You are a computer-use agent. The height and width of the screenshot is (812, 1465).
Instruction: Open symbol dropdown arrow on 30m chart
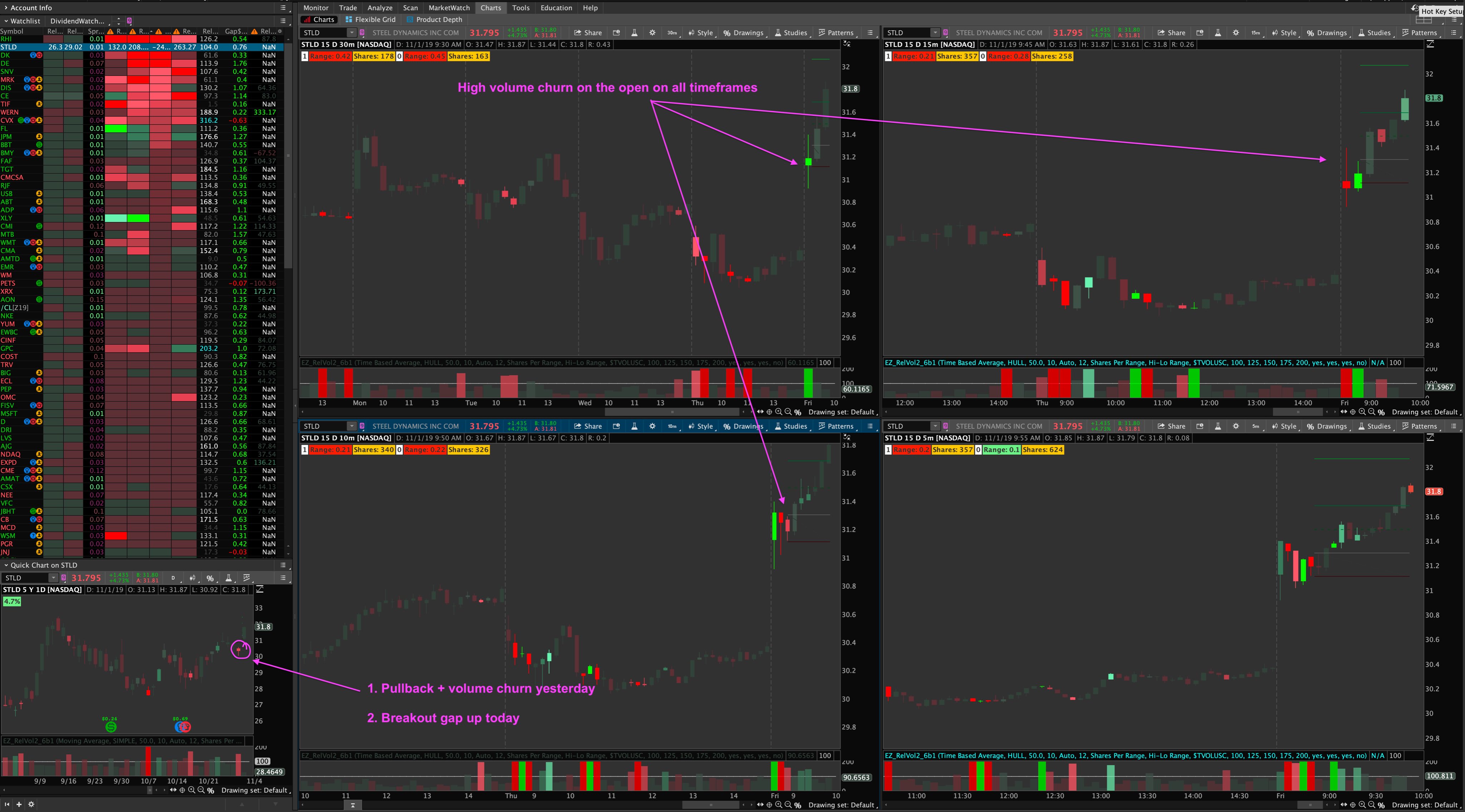[352, 33]
